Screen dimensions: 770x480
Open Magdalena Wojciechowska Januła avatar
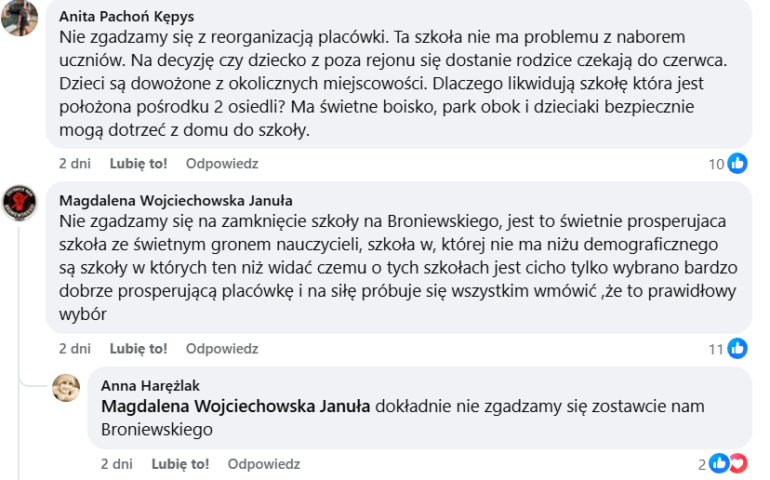point(20,203)
